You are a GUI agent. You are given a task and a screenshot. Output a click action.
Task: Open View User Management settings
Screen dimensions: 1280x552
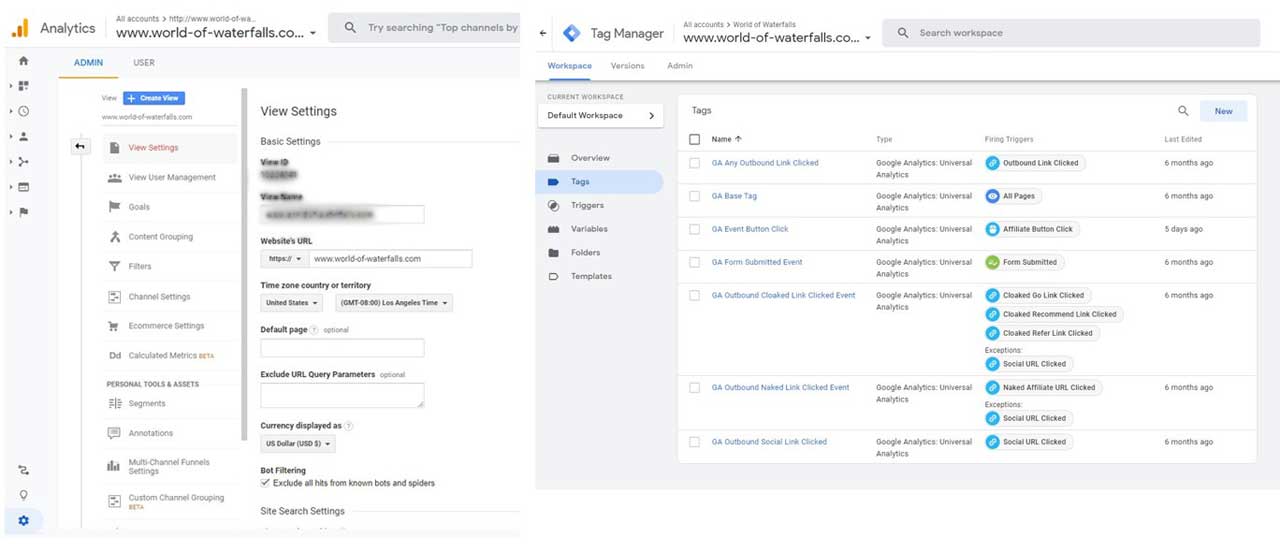[172, 177]
